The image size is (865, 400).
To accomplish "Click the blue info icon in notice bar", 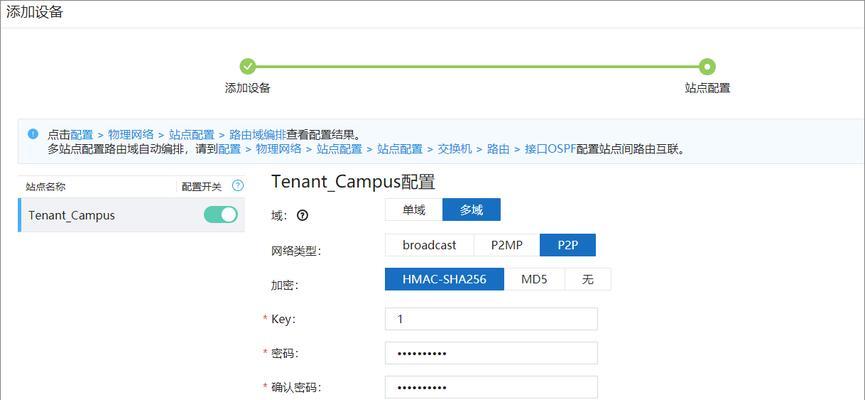I will click(33, 134).
